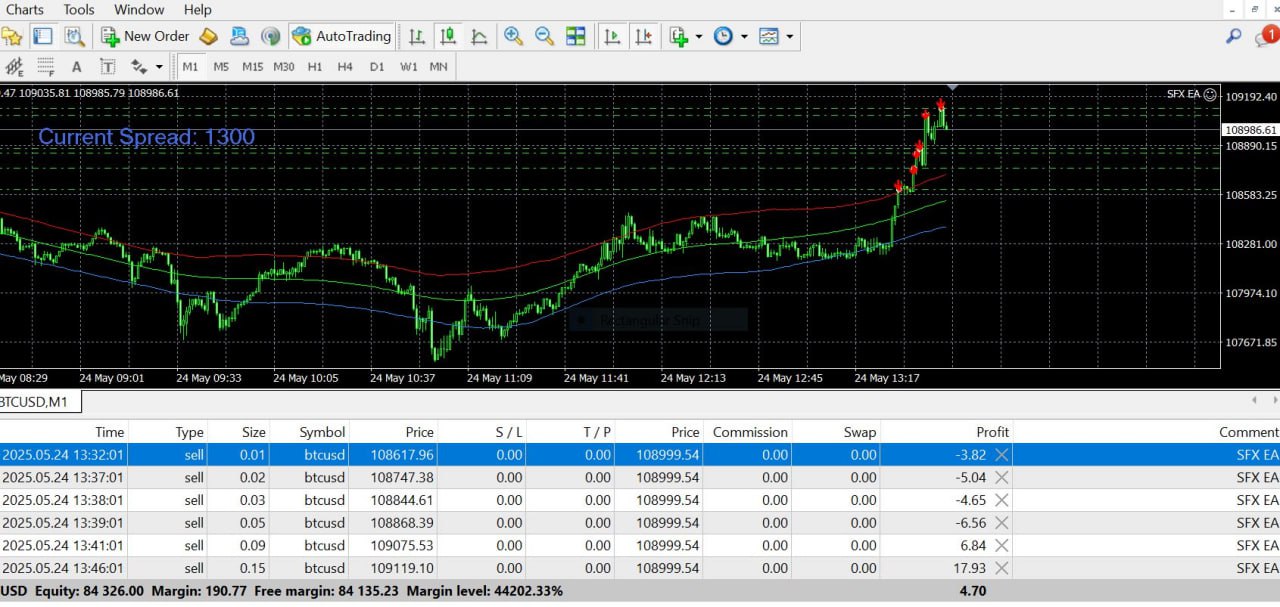Expand the periodicity clock dropdown arrow
The width and height of the screenshot is (1280, 607).
(744, 36)
